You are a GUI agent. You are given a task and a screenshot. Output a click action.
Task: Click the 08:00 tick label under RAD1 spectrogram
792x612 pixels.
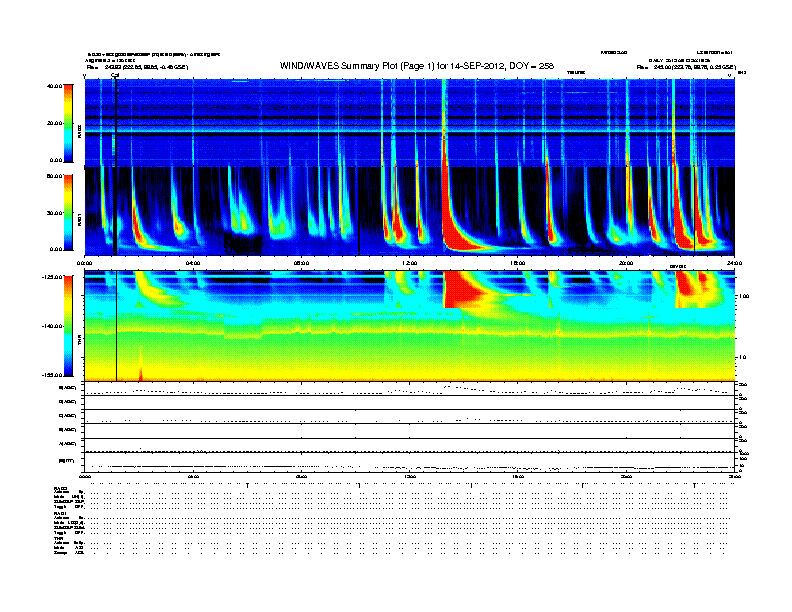[301, 263]
